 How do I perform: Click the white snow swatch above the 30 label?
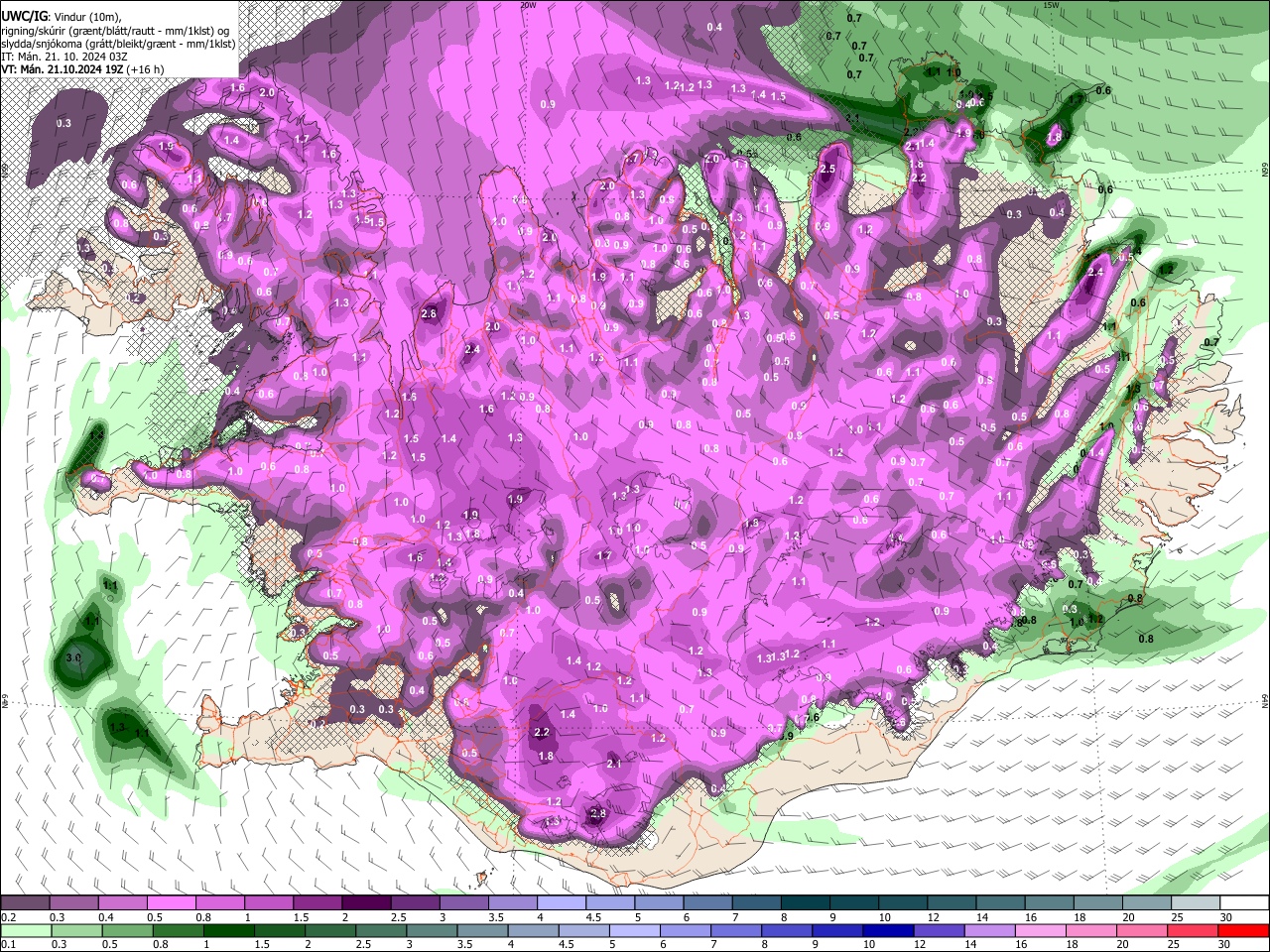pos(1242,903)
